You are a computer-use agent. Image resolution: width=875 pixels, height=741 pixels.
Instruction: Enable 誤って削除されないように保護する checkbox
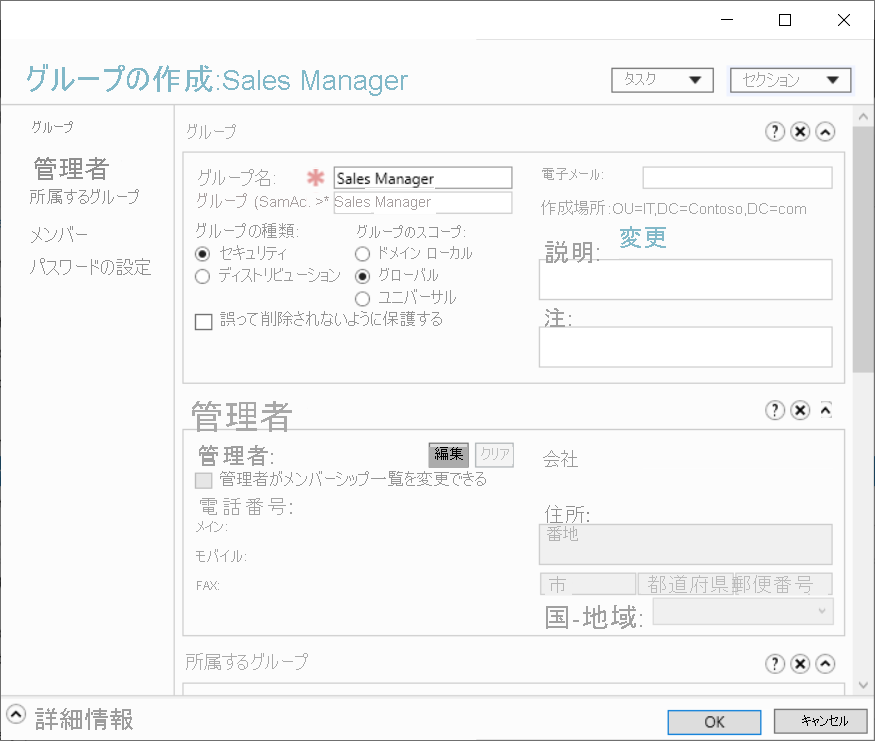pyautogui.click(x=203, y=322)
